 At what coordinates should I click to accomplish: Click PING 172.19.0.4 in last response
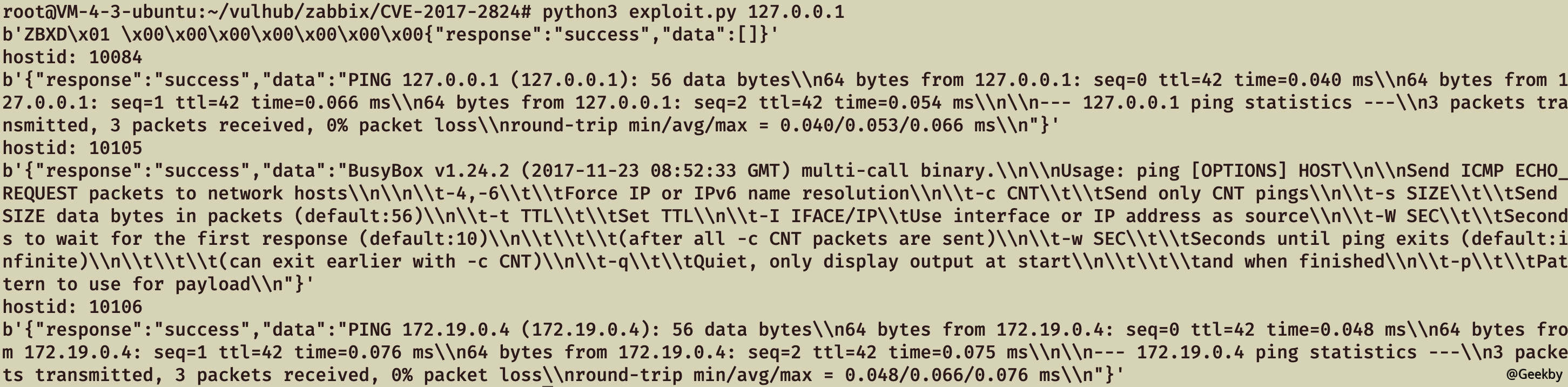(428, 330)
